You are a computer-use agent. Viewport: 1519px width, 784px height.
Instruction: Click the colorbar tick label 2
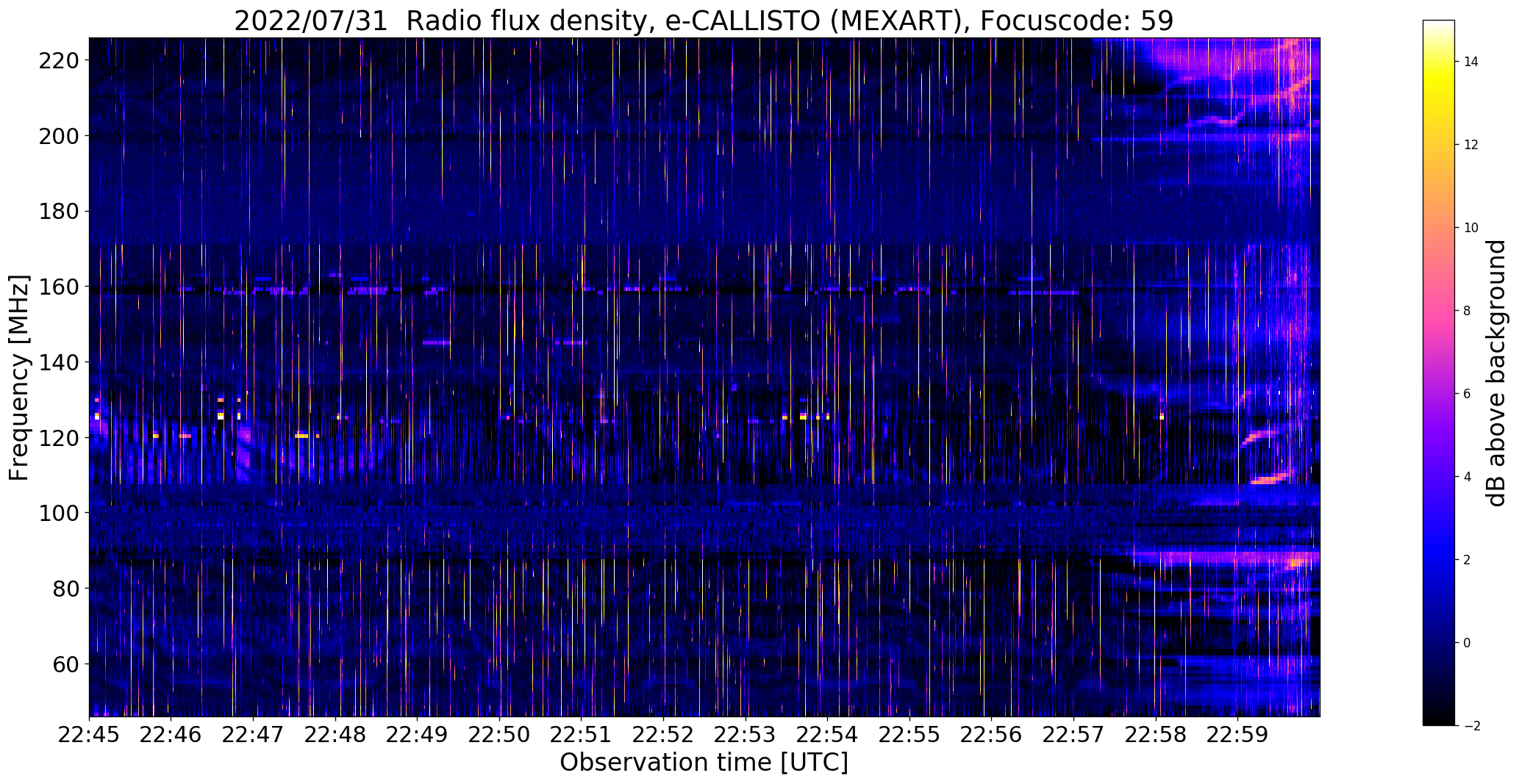pyautogui.click(x=1468, y=560)
